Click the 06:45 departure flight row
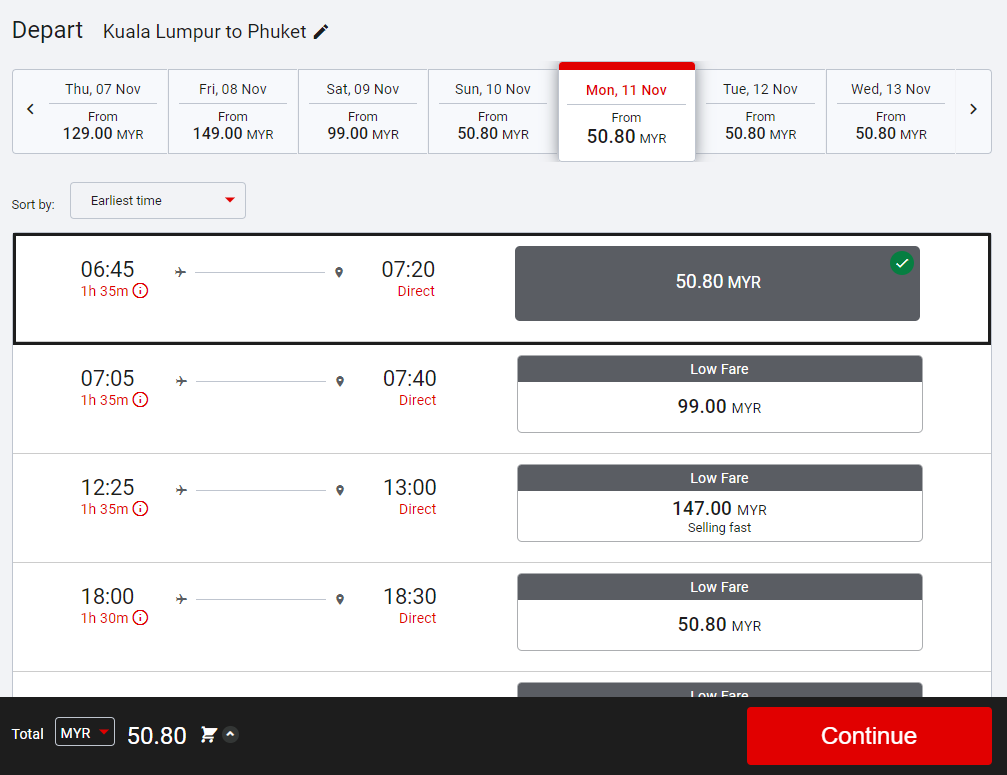Screen dimensions: 1007x775 pyautogui.click(x=260, y=288)
